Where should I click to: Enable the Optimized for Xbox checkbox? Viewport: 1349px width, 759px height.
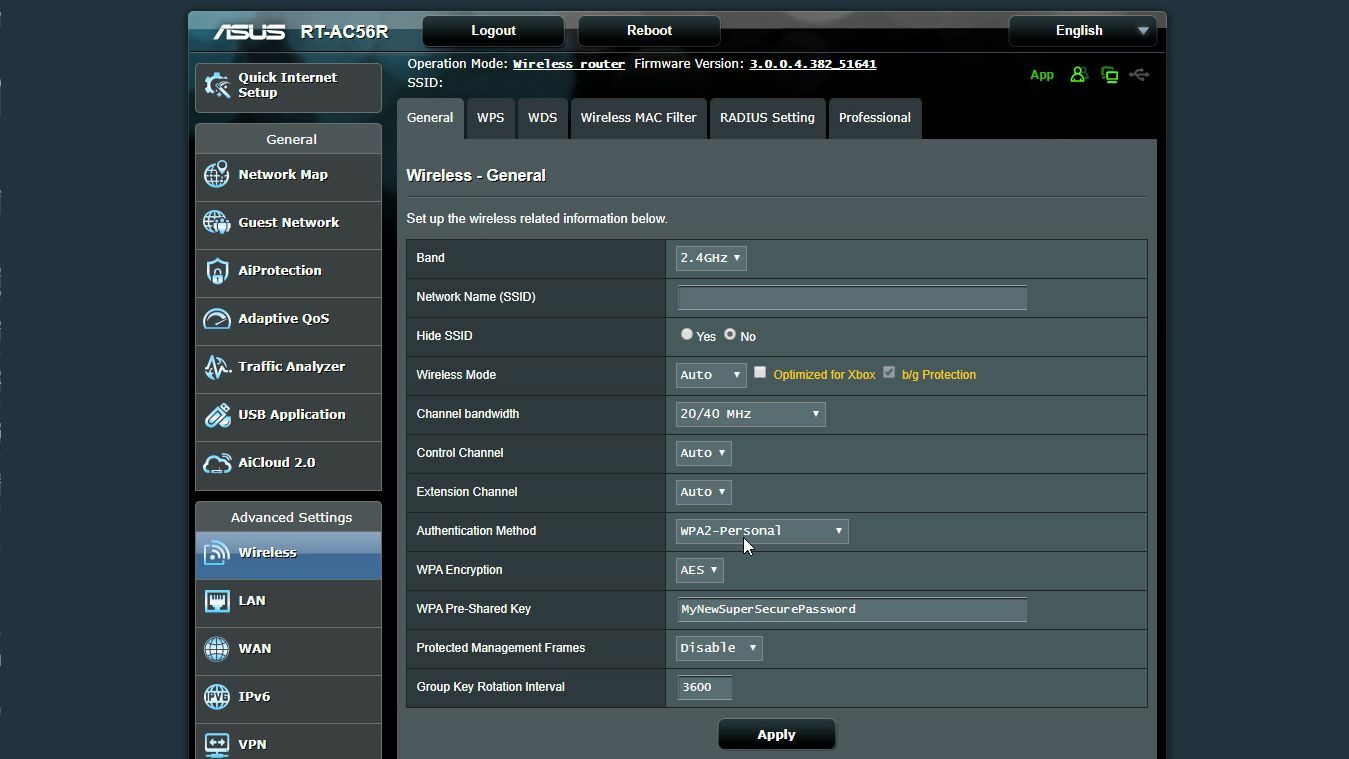point(760,373)
